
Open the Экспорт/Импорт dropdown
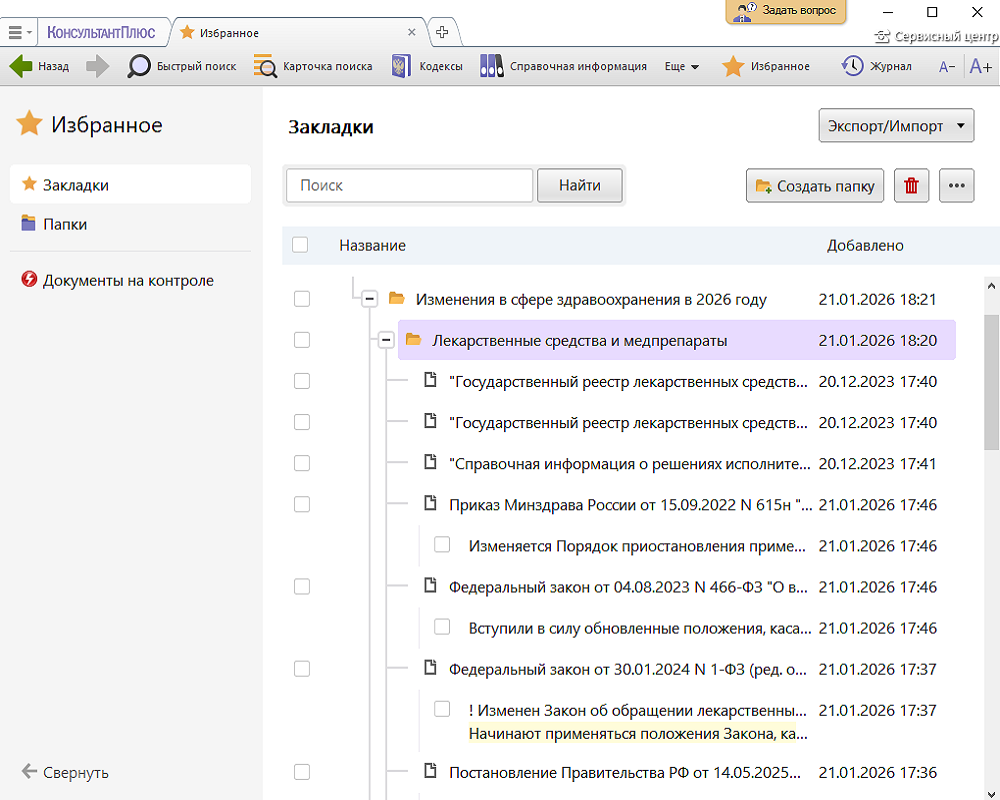point(896,127)
